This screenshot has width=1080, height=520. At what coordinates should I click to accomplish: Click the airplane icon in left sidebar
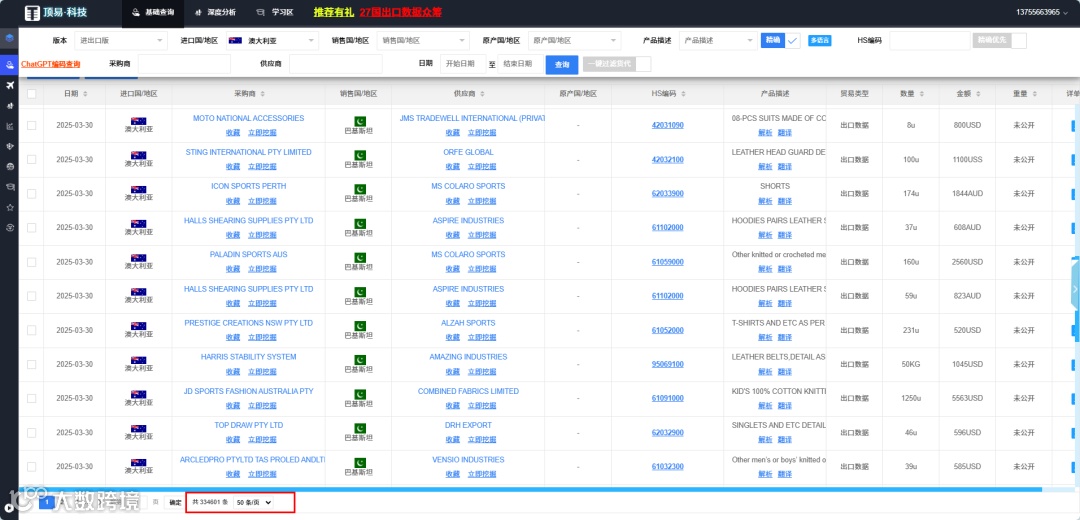(x=9, y=85)
